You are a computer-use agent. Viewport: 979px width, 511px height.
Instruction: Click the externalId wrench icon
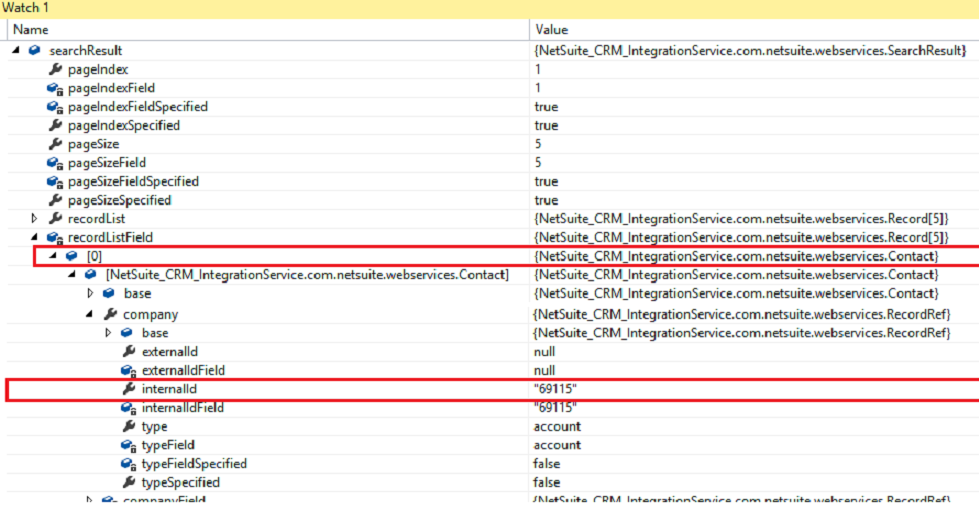[x=129, y=352]
